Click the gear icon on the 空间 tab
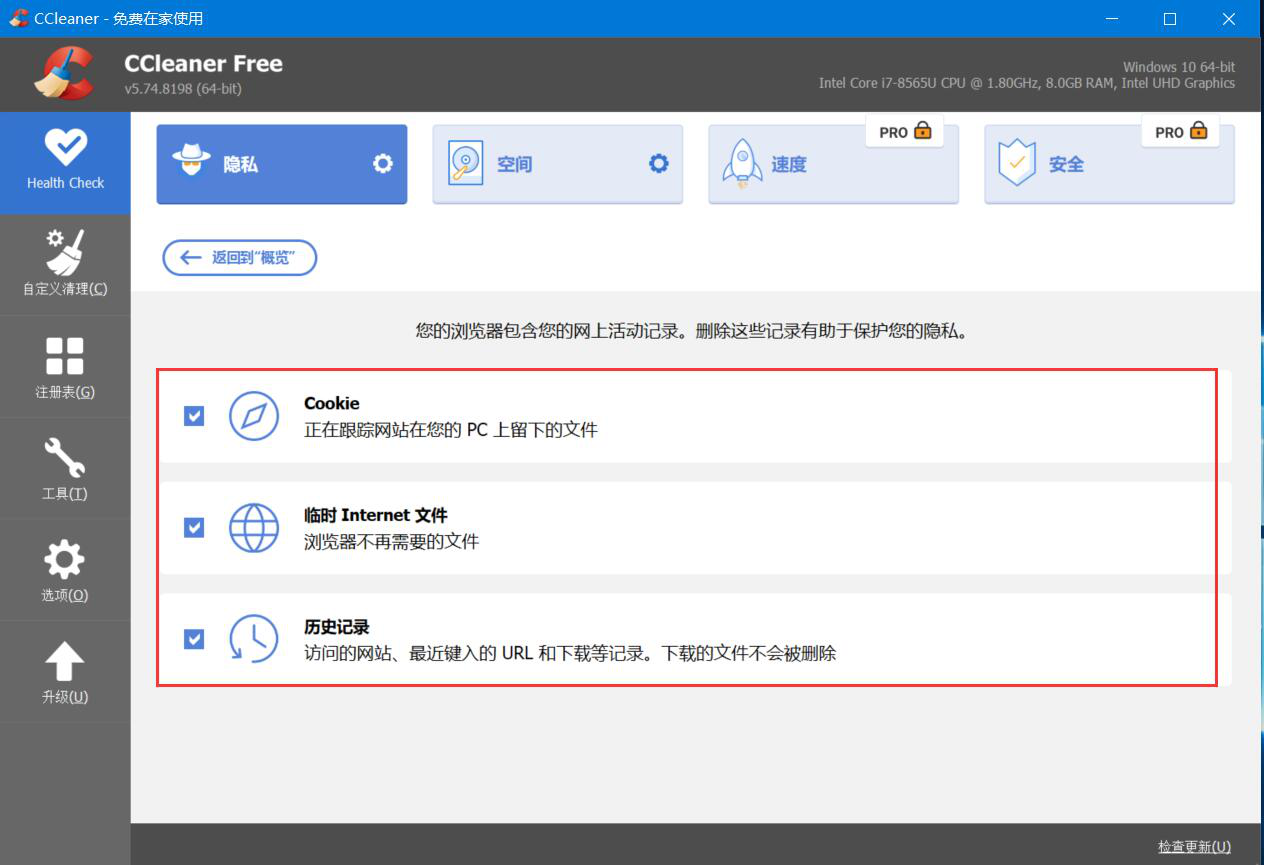Viewport: 1264px width, 865px height. tap(659, 164)
